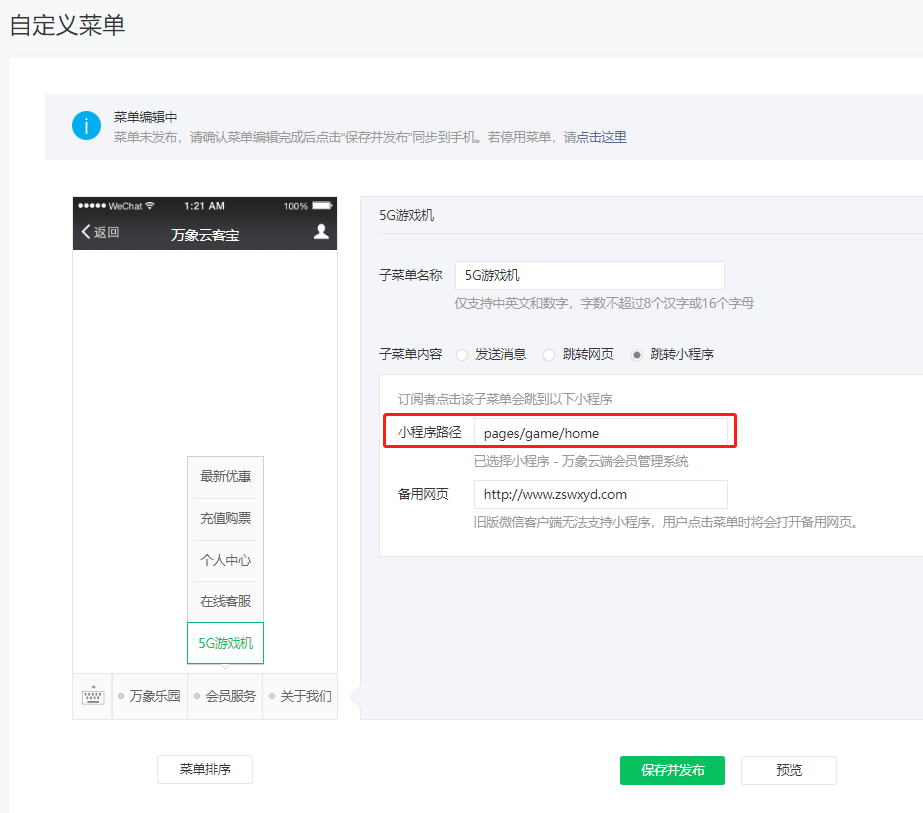Open the 万象乐园 bottom menu
Image resolution: width=923 pixels, height=813 pixels.
point(150,696)
